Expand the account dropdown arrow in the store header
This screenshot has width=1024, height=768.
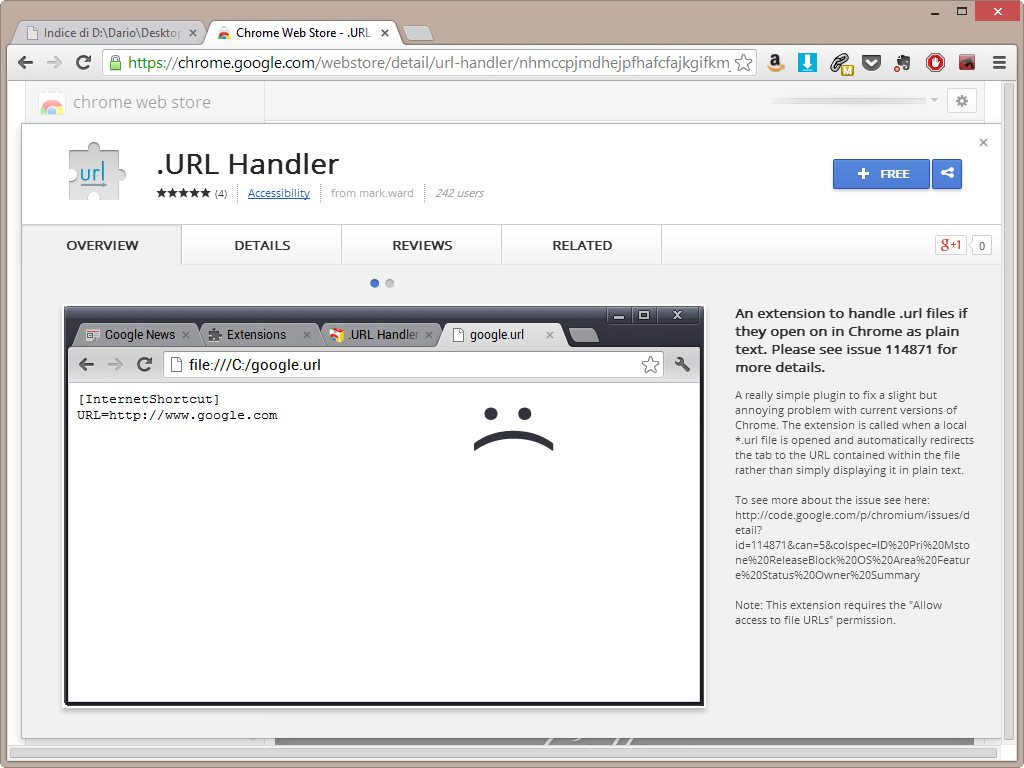point(934,100)
